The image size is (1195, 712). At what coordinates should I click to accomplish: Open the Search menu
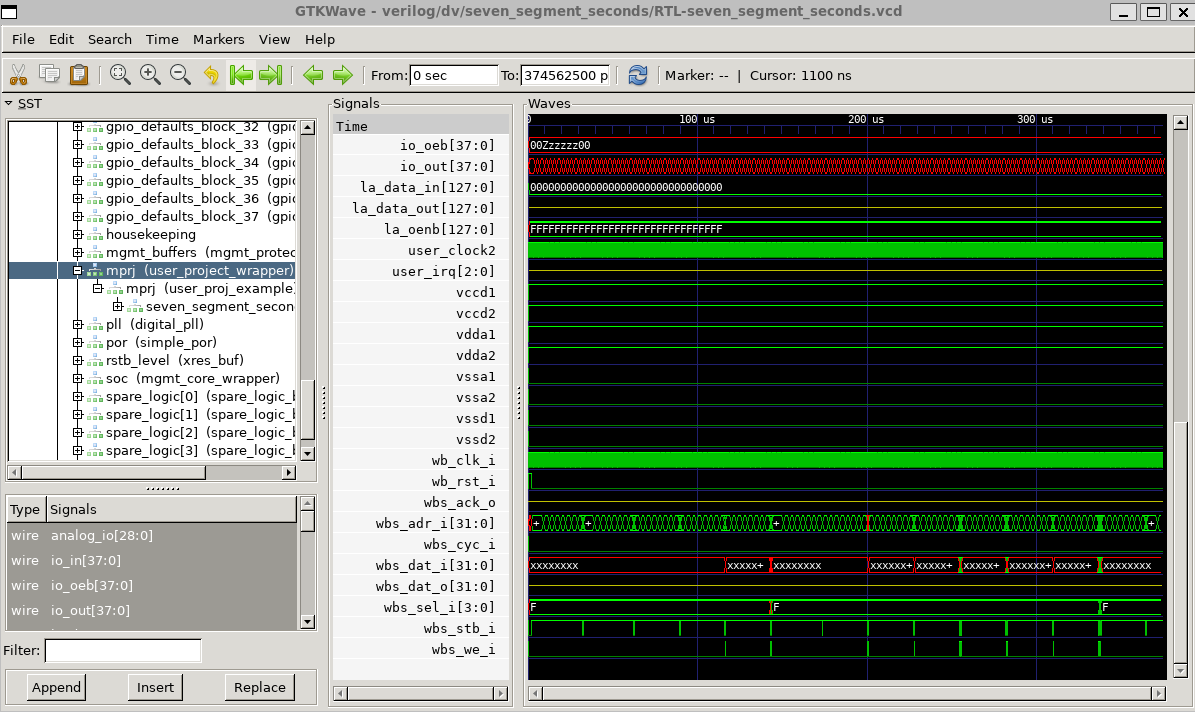pyautogui.click(x=110, y=40)
